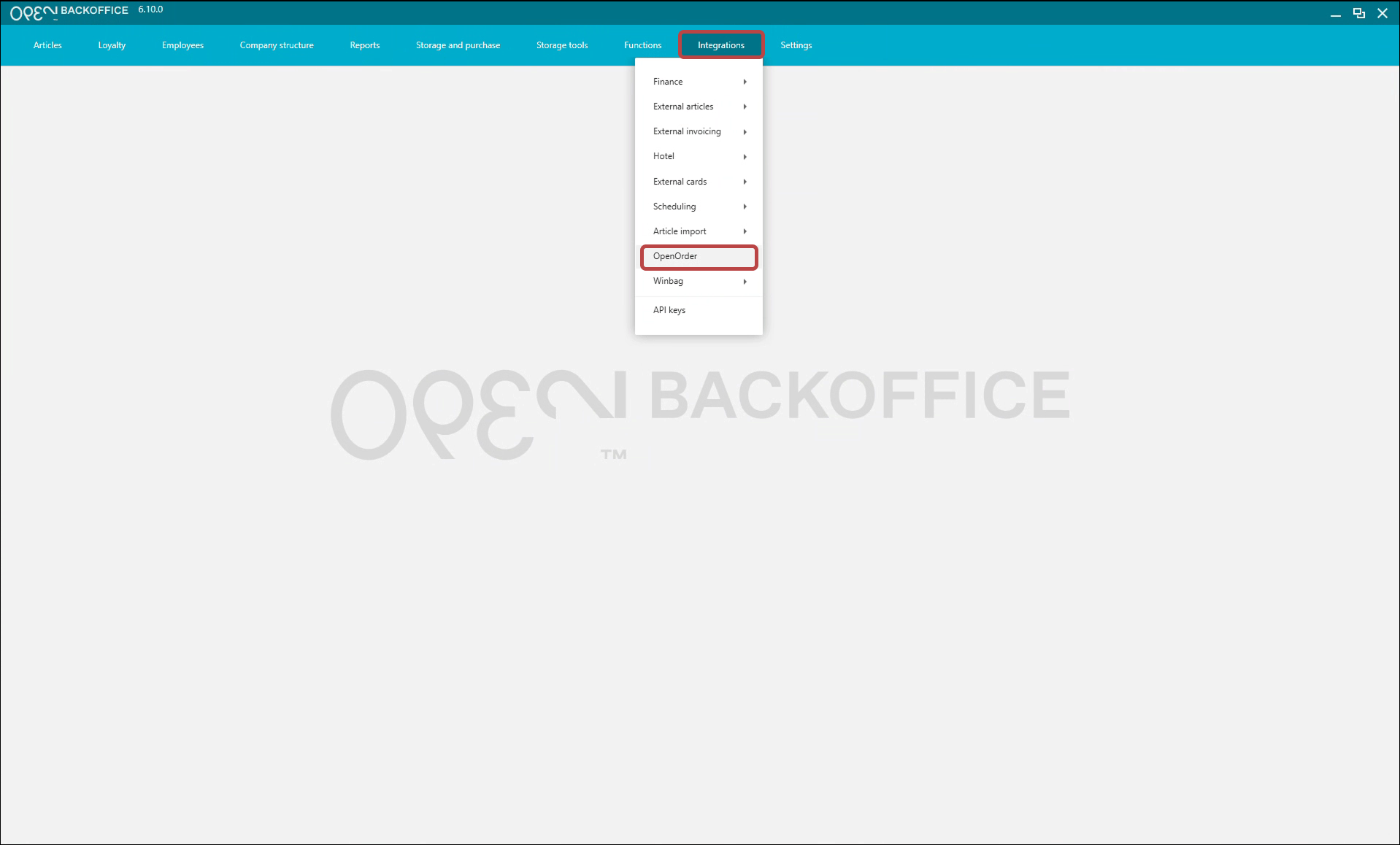Select Hotel menu entry
Screen dimensions: 1400x845
699,156
